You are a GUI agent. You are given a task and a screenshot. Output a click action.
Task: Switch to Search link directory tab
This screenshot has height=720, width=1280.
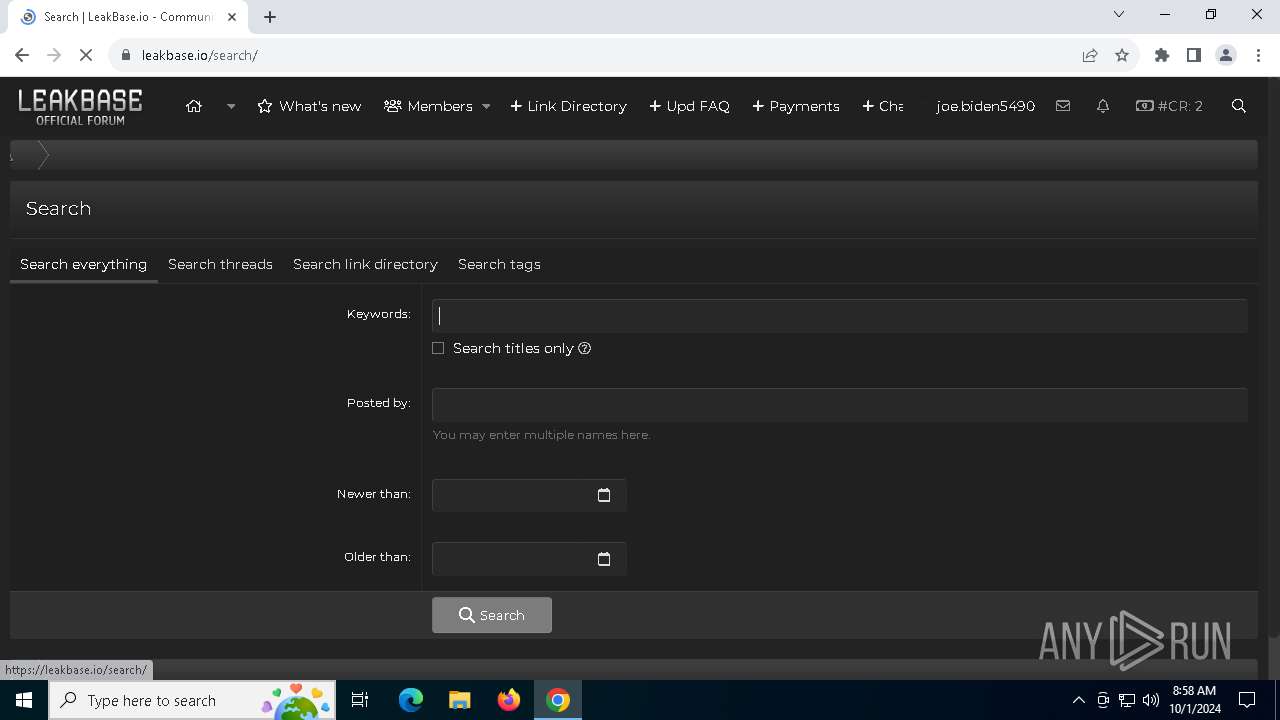click(365, 264)
